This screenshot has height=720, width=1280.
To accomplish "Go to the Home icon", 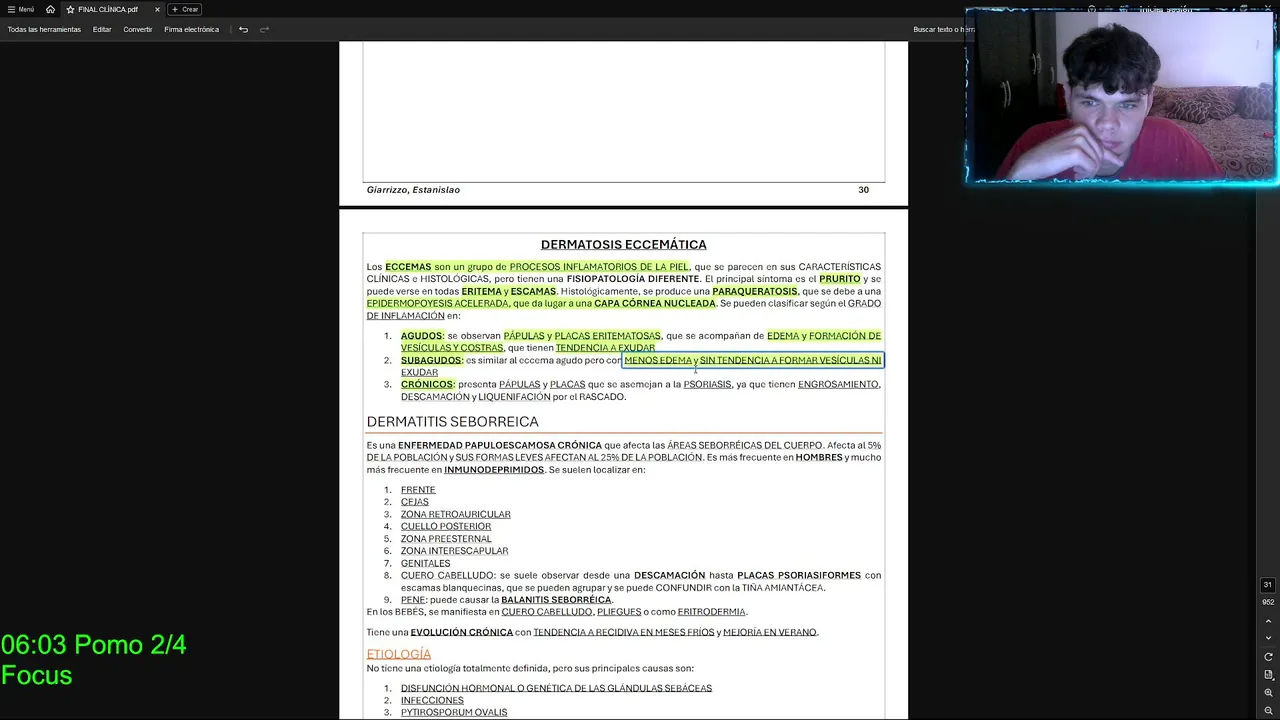I will (x=50, y=9).
